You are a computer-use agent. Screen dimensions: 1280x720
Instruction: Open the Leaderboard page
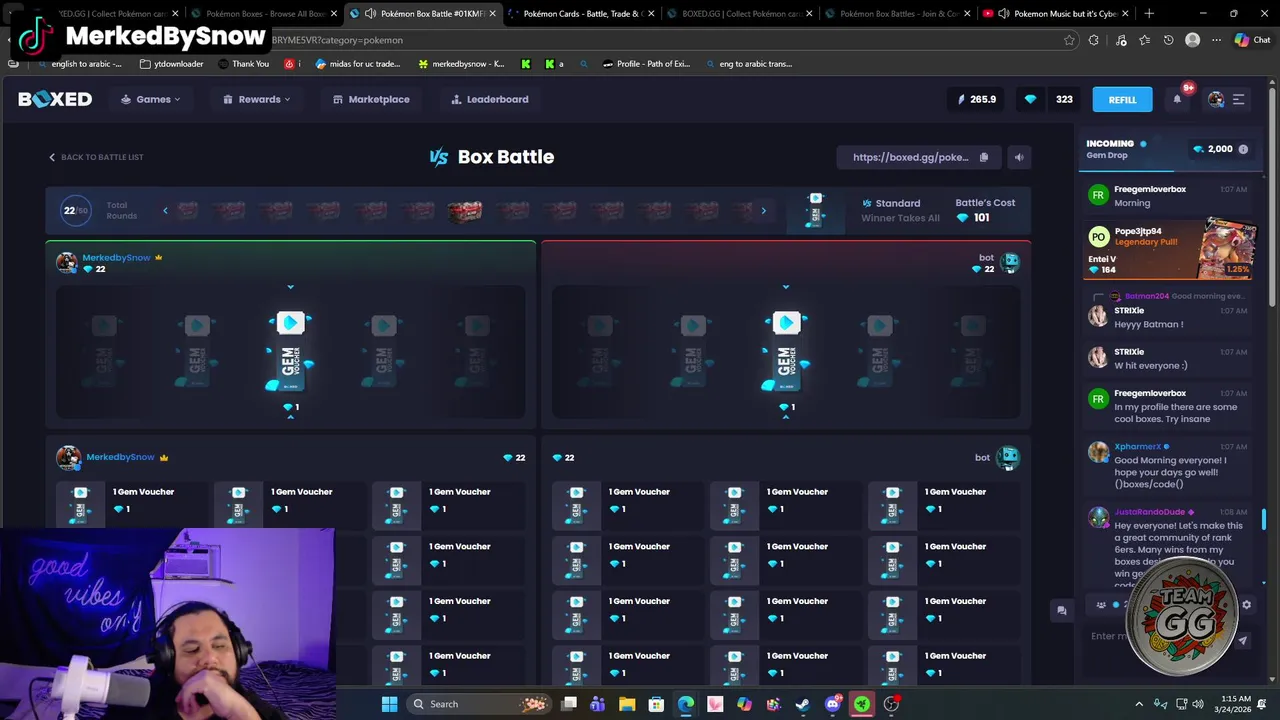pyautogui.click(x=489, y=99)
